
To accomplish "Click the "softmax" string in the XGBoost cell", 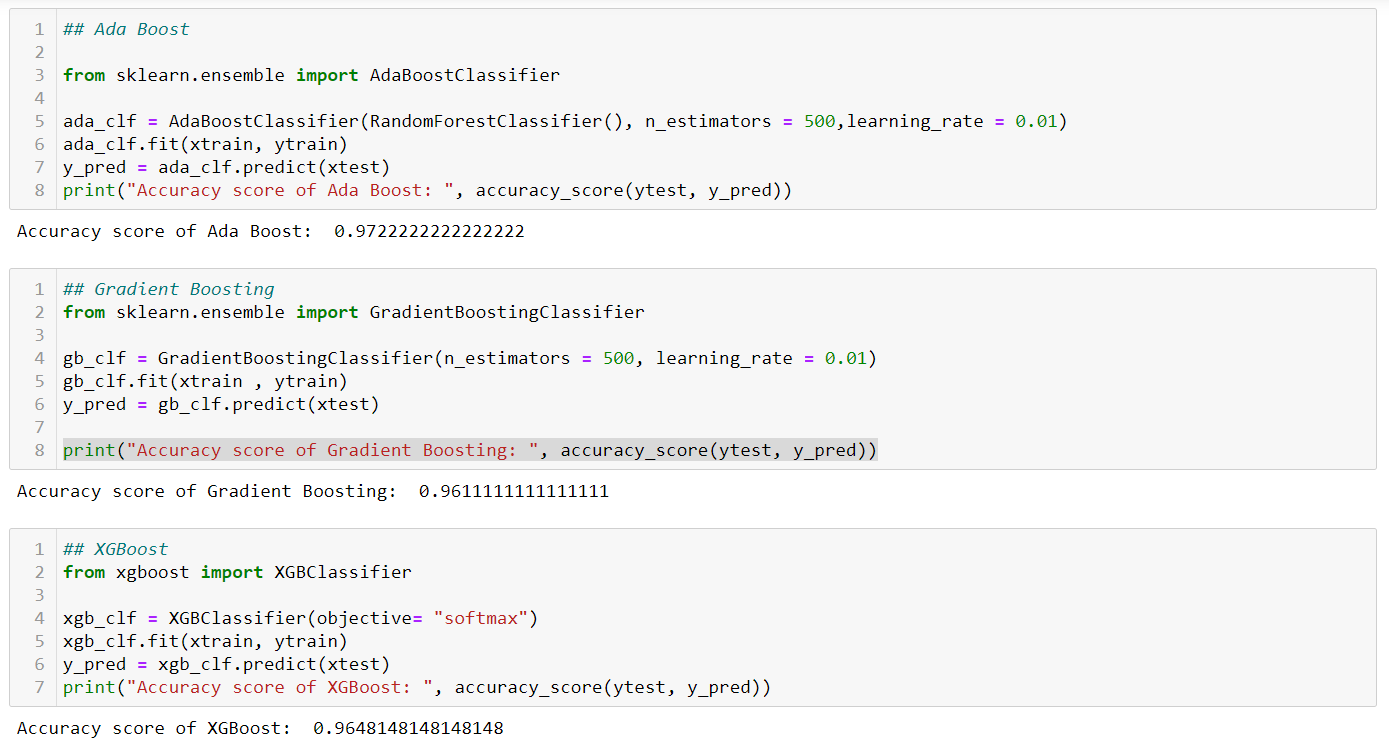I will (x=481, y=618).
